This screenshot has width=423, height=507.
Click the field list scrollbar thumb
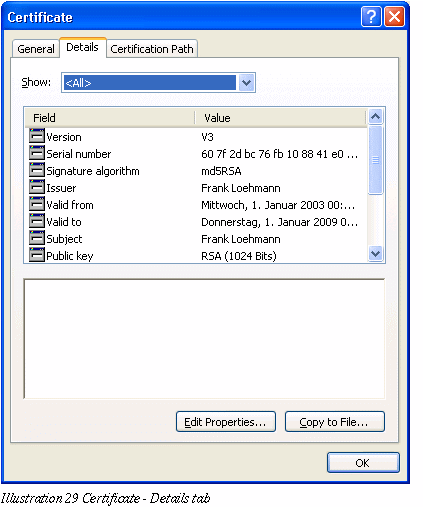[x=376, y=160]
